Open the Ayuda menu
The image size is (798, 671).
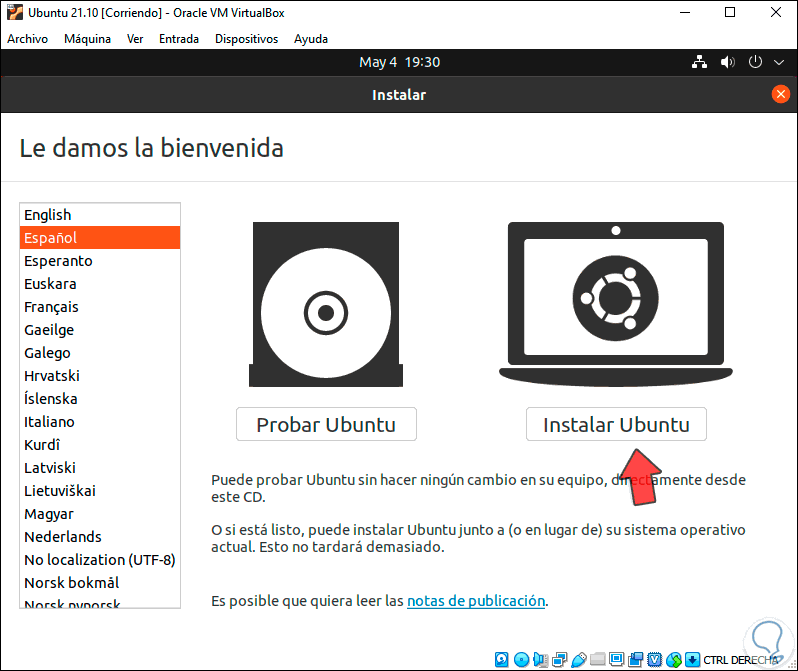311,39
